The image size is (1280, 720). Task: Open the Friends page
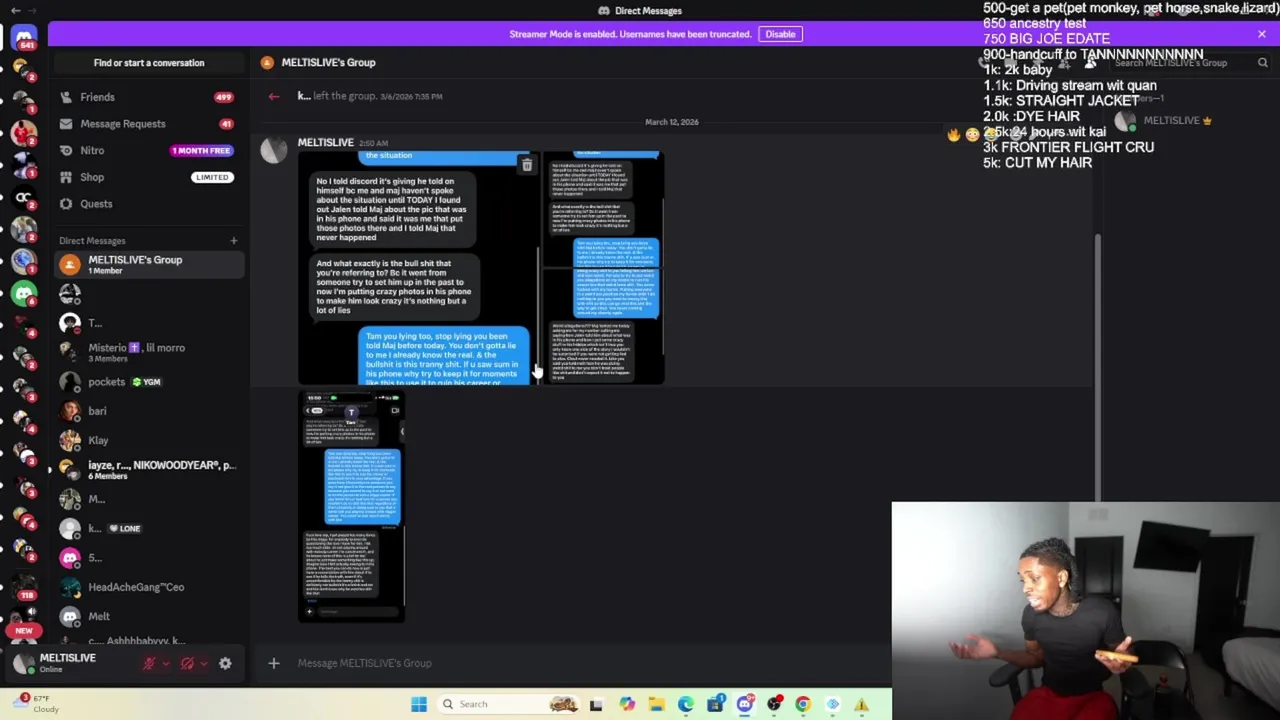pos(149,97)
